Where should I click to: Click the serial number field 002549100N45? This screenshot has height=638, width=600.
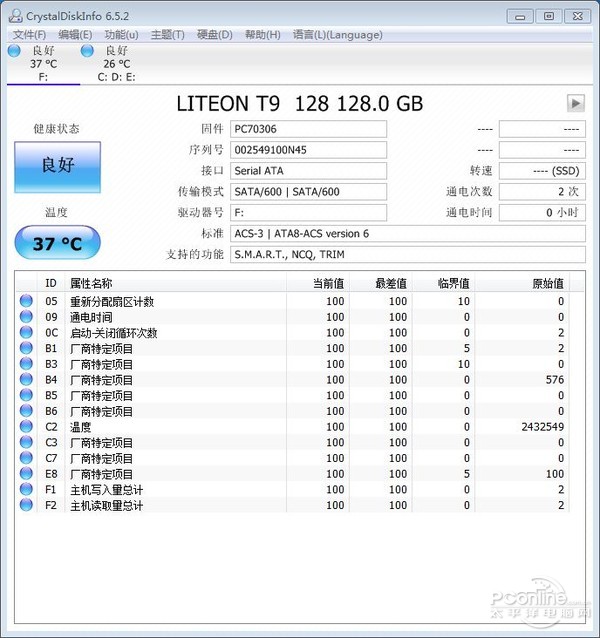click(308, 150)
